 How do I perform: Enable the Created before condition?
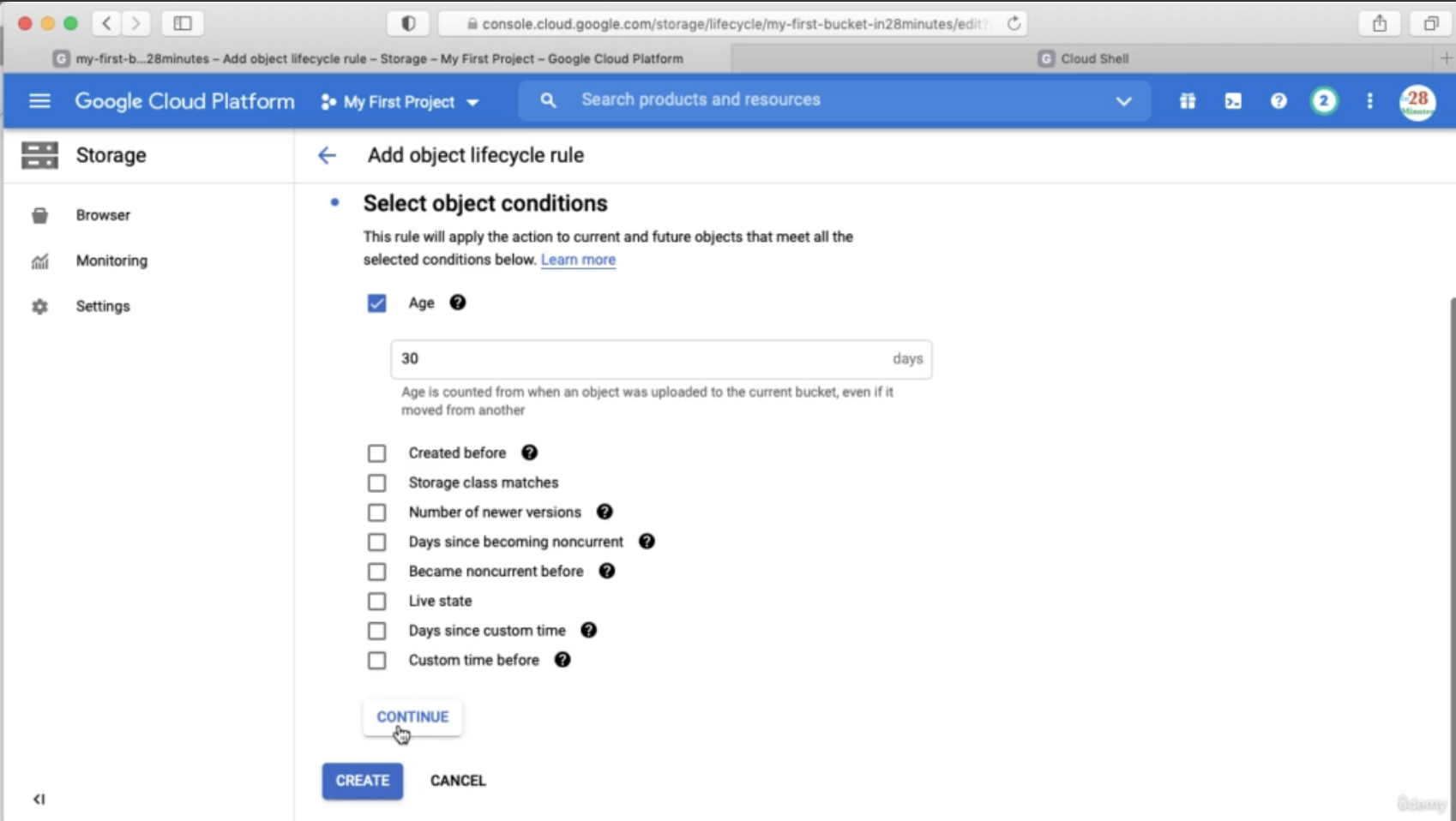[376, 453]
